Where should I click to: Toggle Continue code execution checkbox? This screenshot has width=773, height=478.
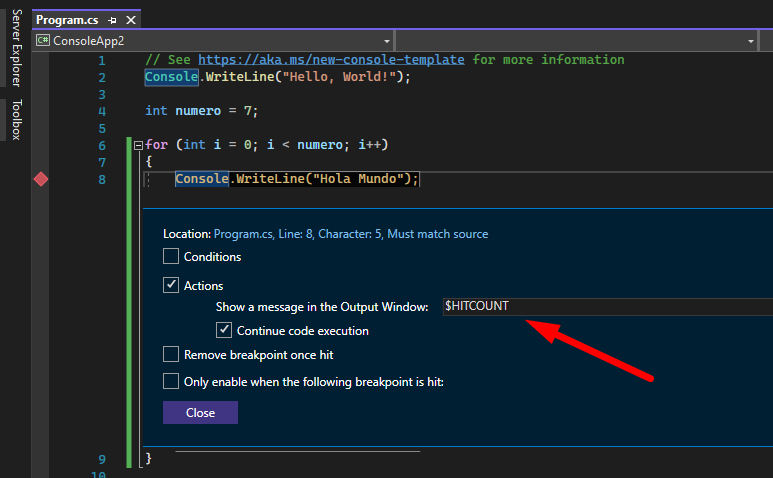224,331
